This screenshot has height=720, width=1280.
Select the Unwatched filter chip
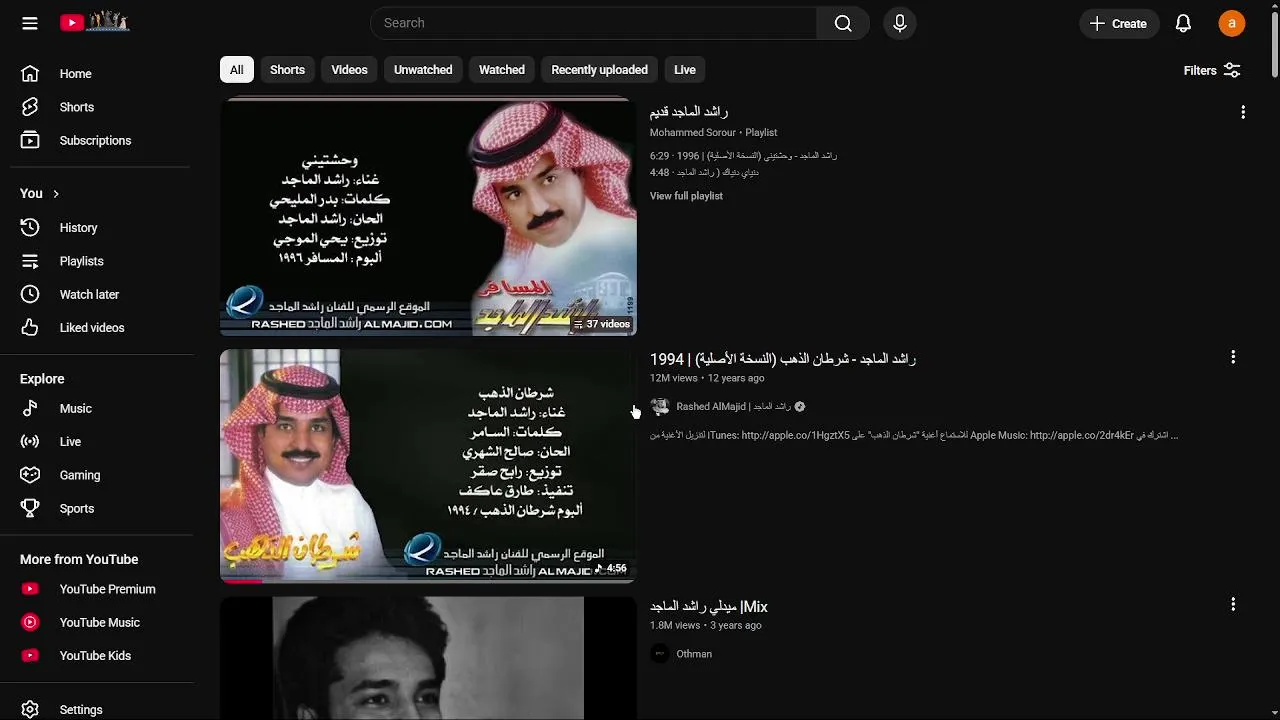(x=423, y=69)
